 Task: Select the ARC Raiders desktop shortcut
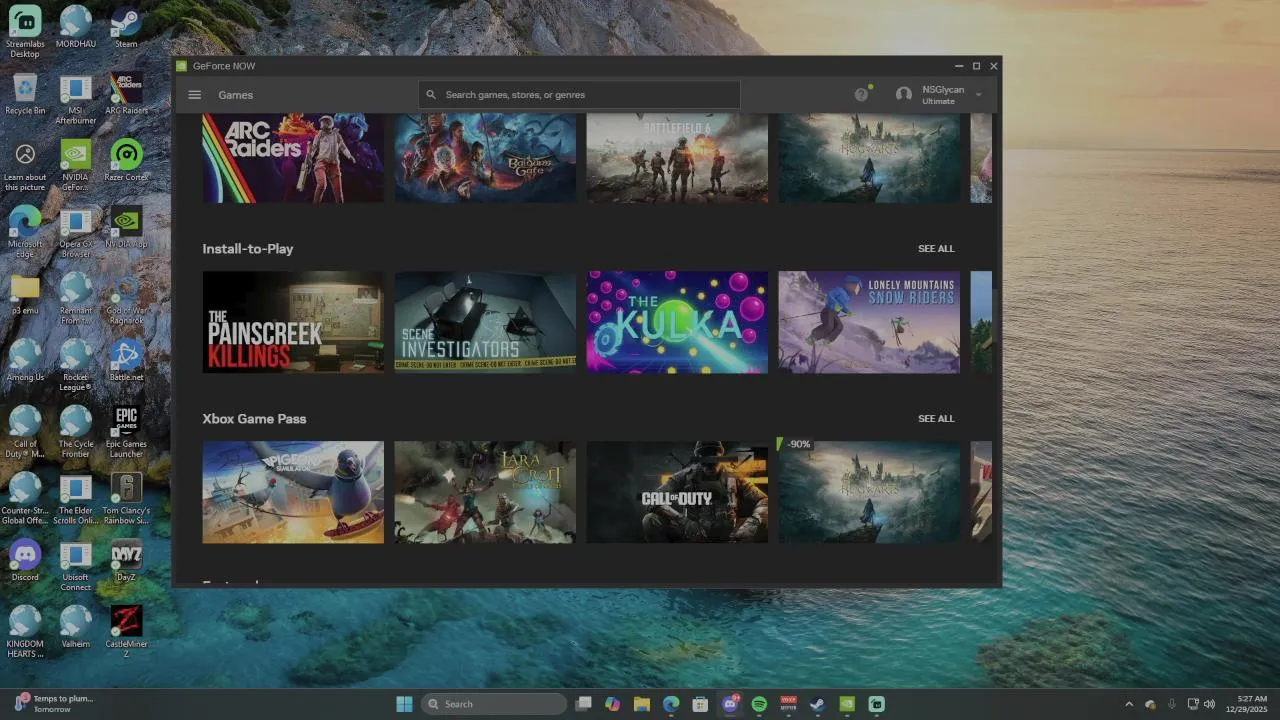[x=126, y=95]
